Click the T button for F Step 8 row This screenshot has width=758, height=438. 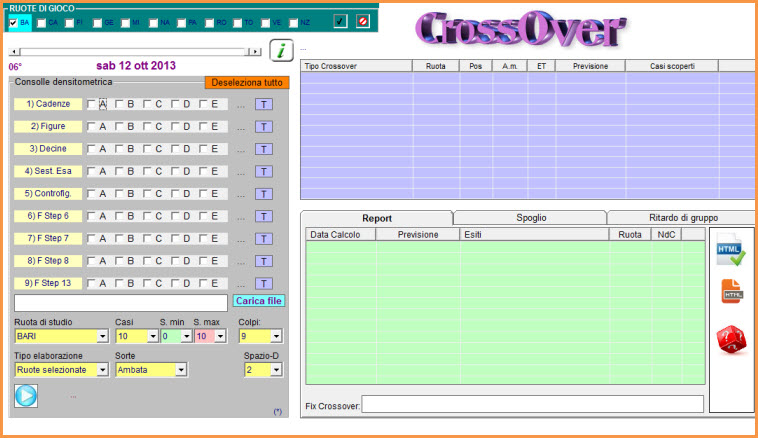pyautogui.click(x=263, y=261)
